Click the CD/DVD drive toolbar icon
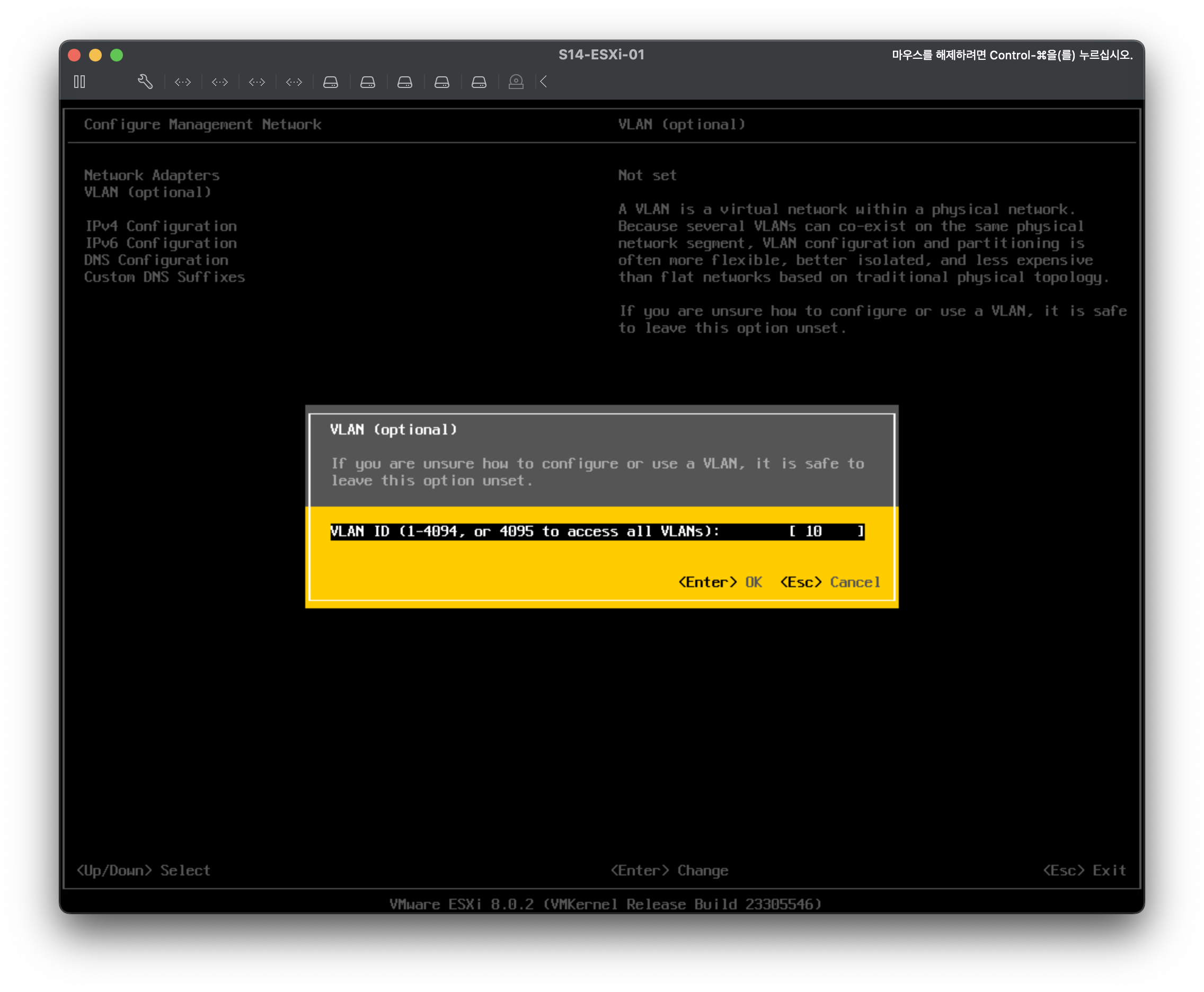 click(x=516, y=82)
